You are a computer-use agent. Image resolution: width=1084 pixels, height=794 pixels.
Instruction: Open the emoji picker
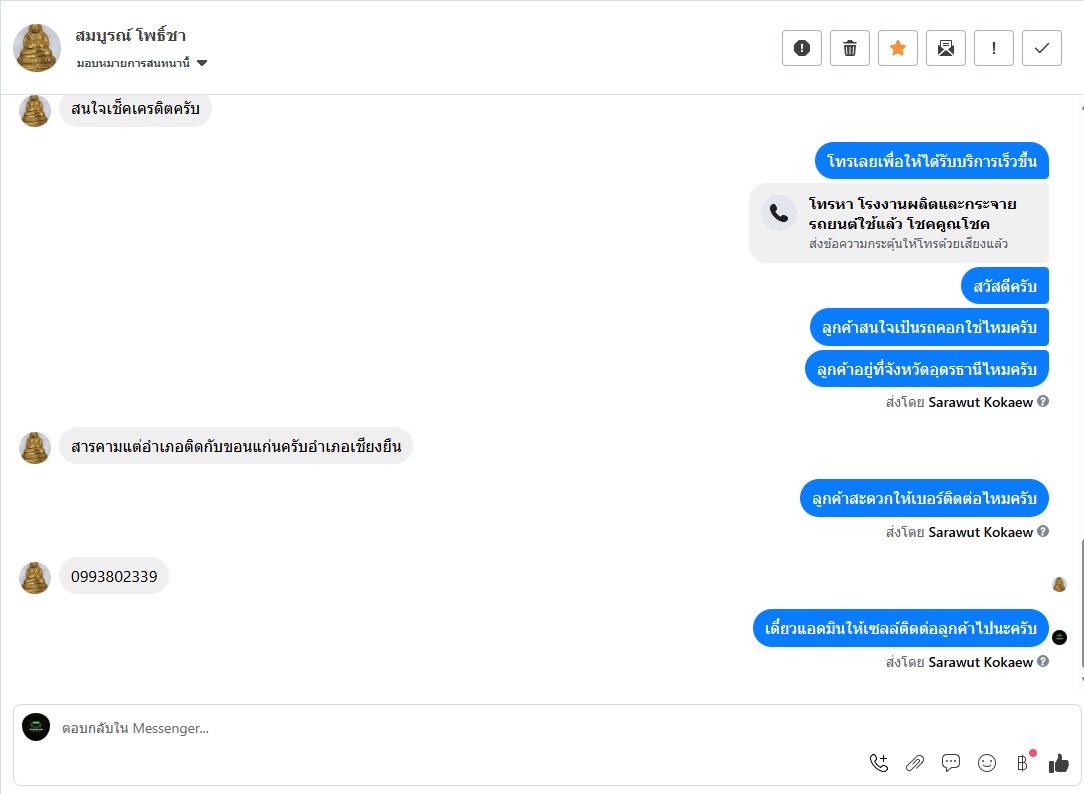click(x=987, y=763)
